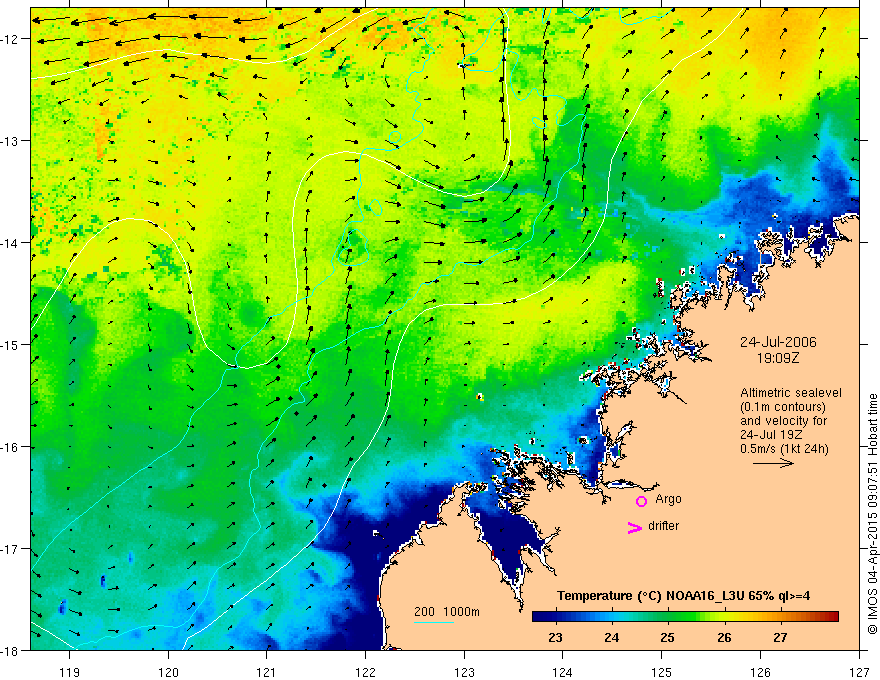Viewport: 880px width, 680px height.
Task: Click latitude axis label -14
Action: point(10,243)
